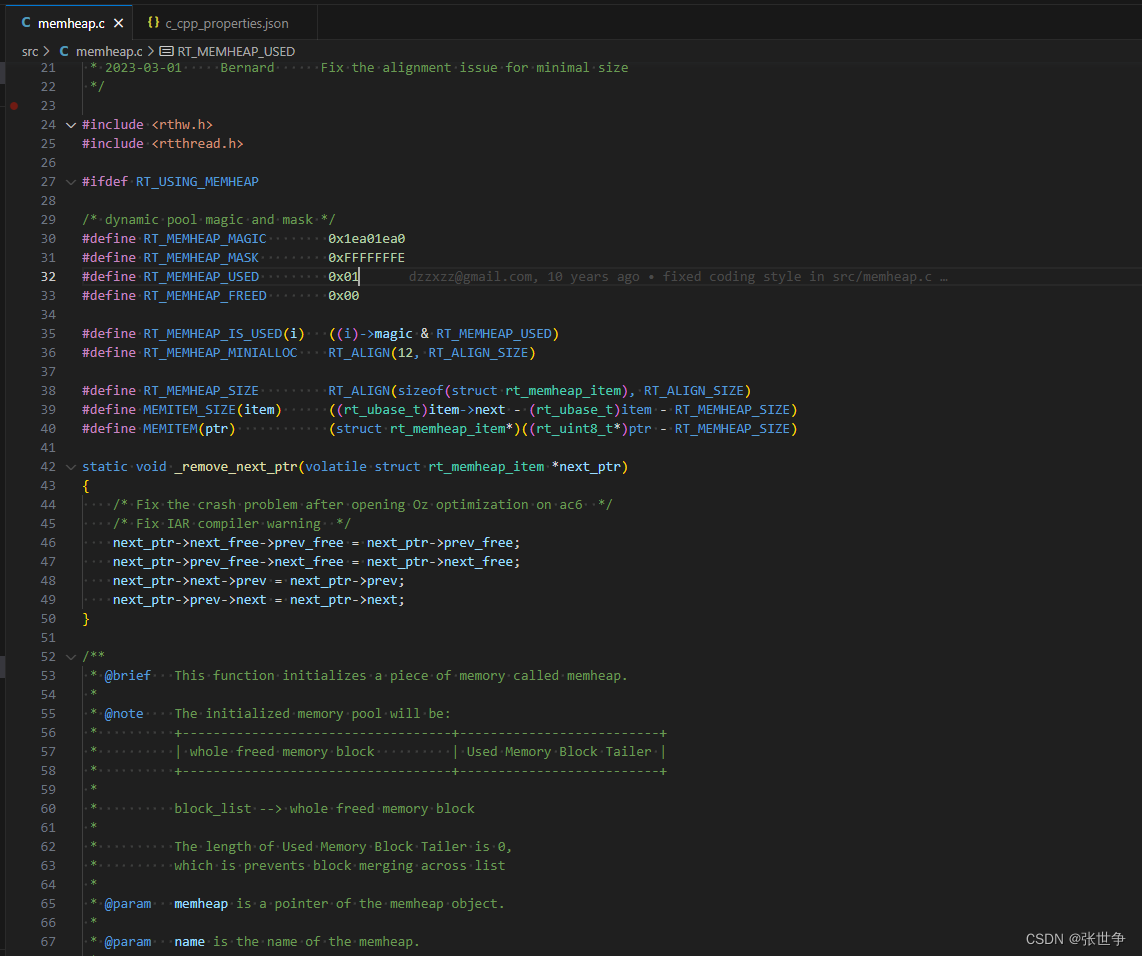Viewport: 1142px width, 956px height.
Task: Click the blue C icon in the breadcrumb bar
Action: click(x=64, y=51)
